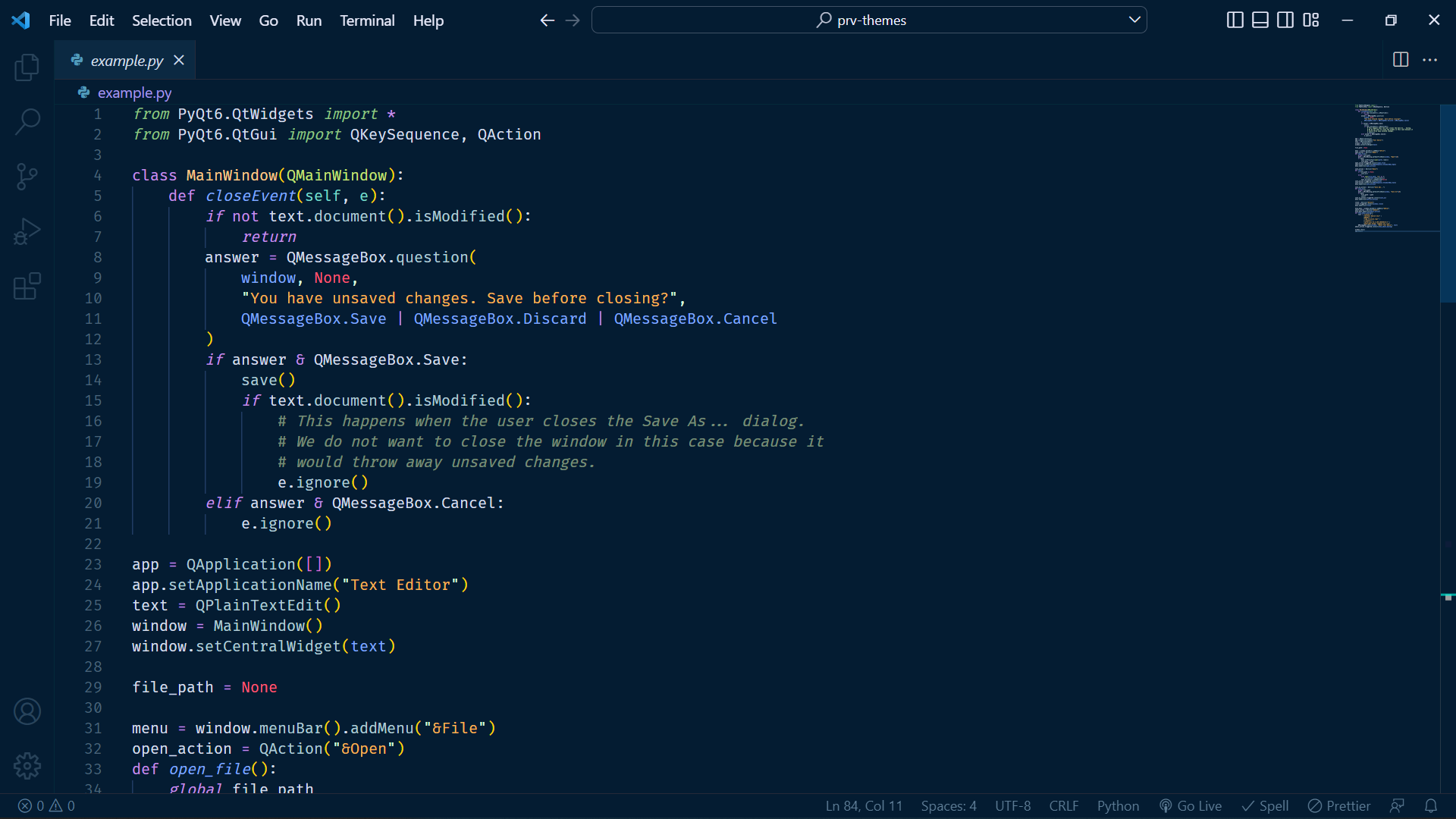
Task: Open the Extensions view icon
Action: (x=27, y=286)
